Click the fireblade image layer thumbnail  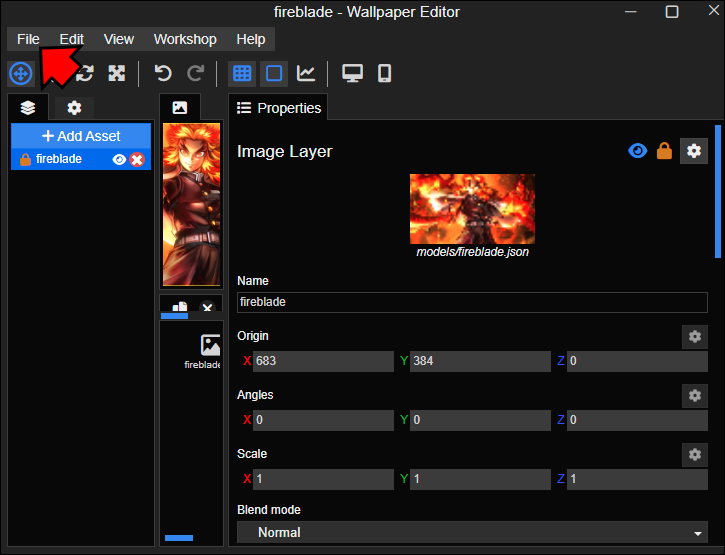[472, 208]
